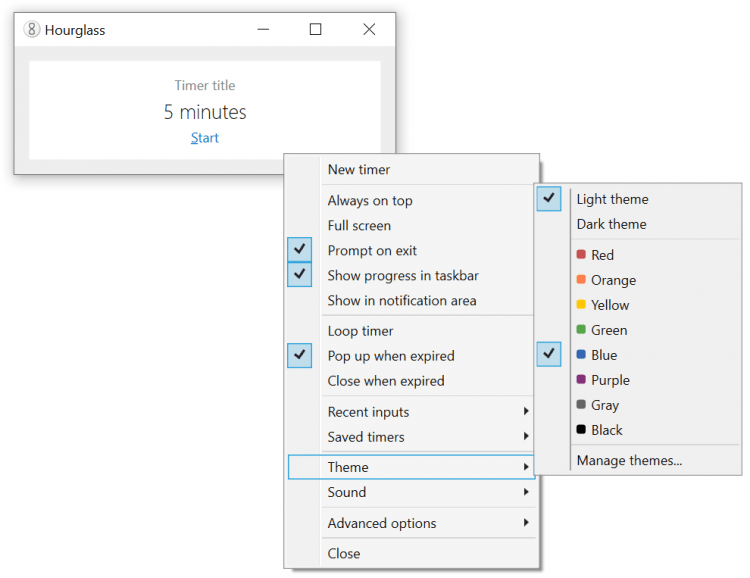
Task: Click the 5 minutes timer input field
Action: coord(205,112)
